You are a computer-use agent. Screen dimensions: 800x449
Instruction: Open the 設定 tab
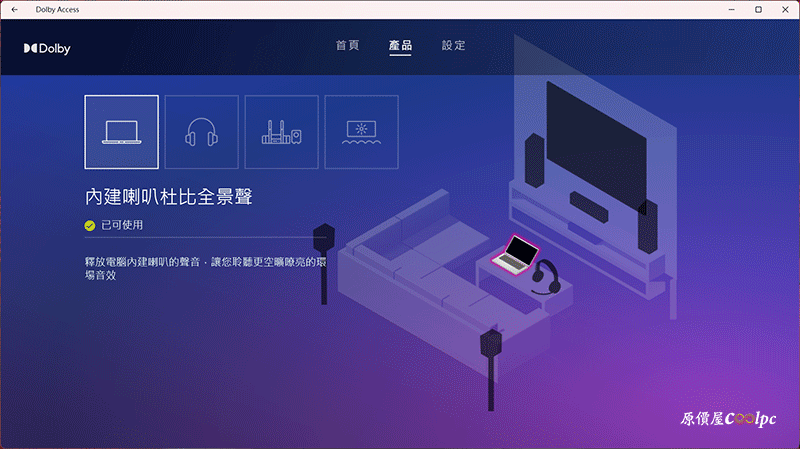454,45
